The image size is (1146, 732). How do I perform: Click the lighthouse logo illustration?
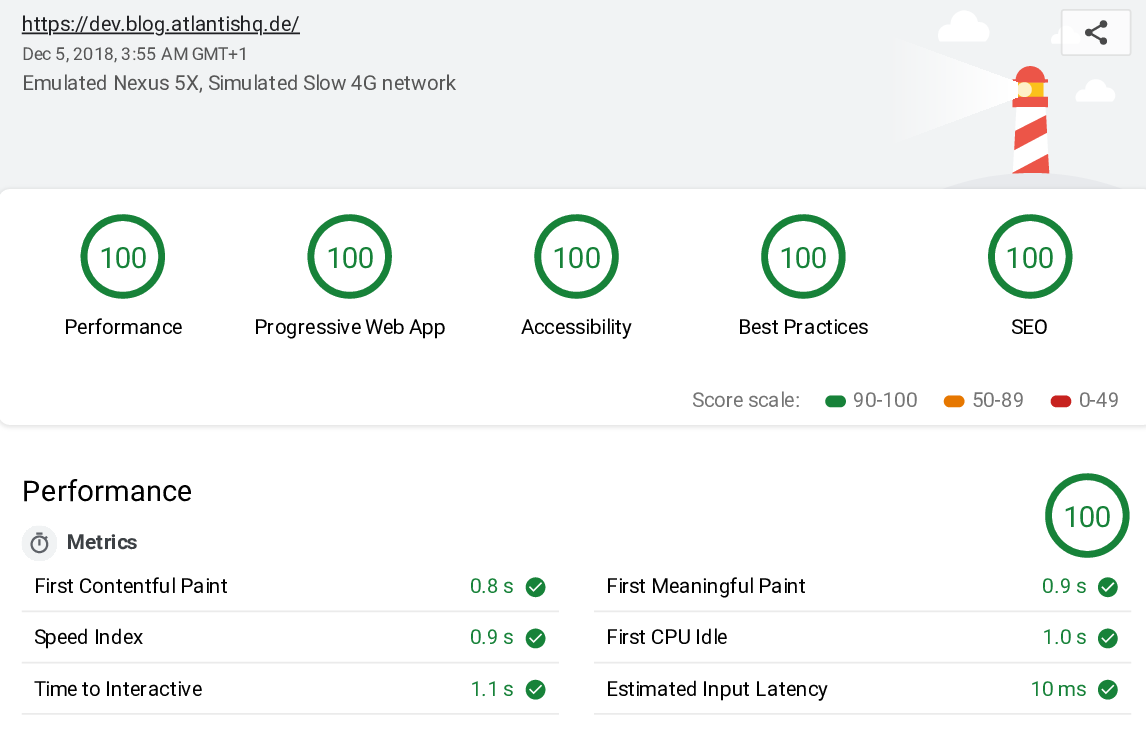(x=1029, y=120)
